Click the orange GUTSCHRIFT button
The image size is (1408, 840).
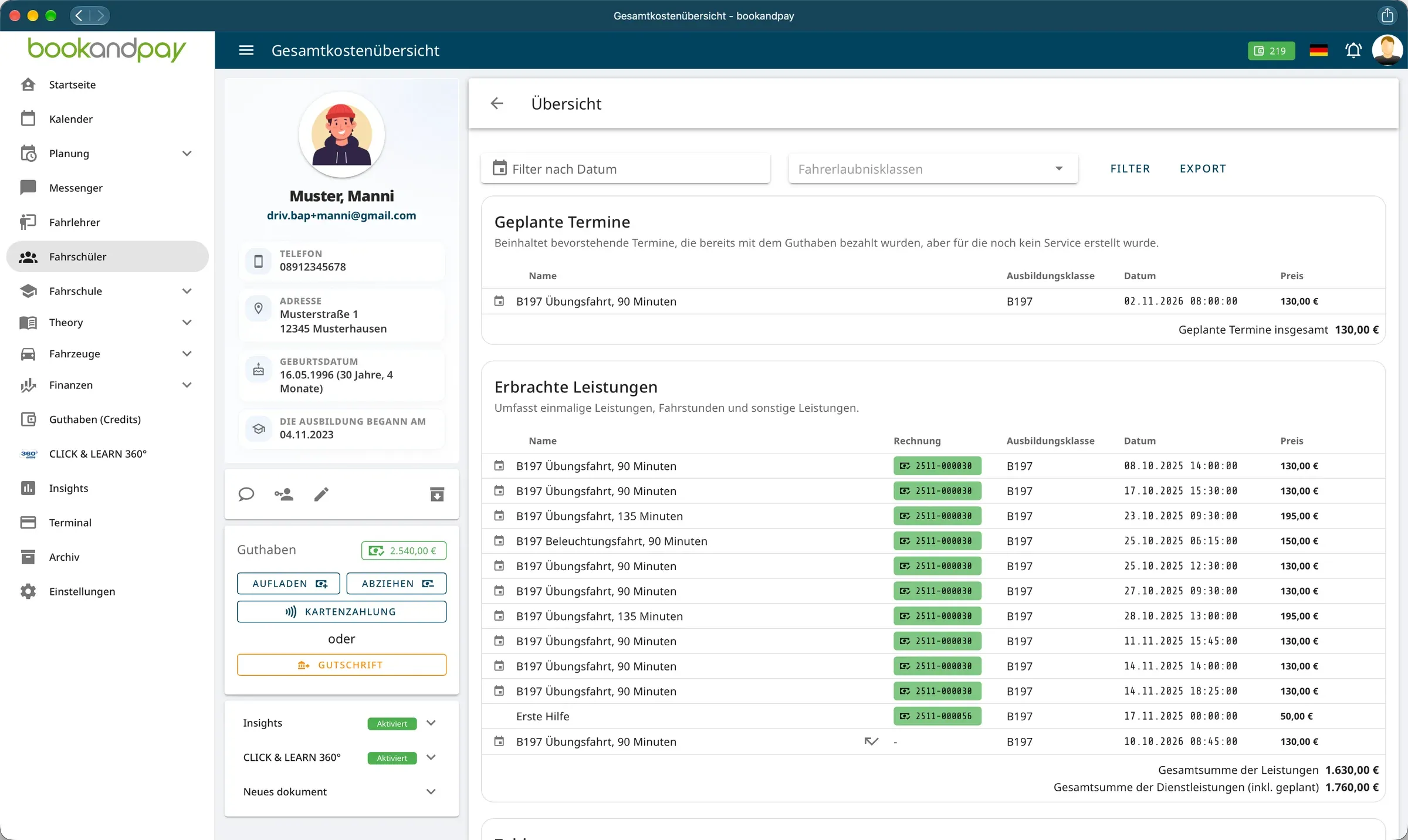(341, 665)
